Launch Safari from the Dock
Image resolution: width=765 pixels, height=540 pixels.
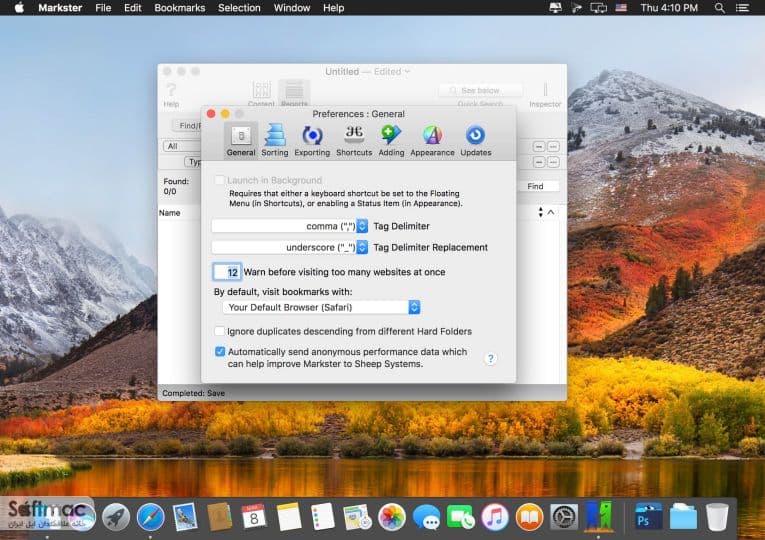click(x=151, y=517)
